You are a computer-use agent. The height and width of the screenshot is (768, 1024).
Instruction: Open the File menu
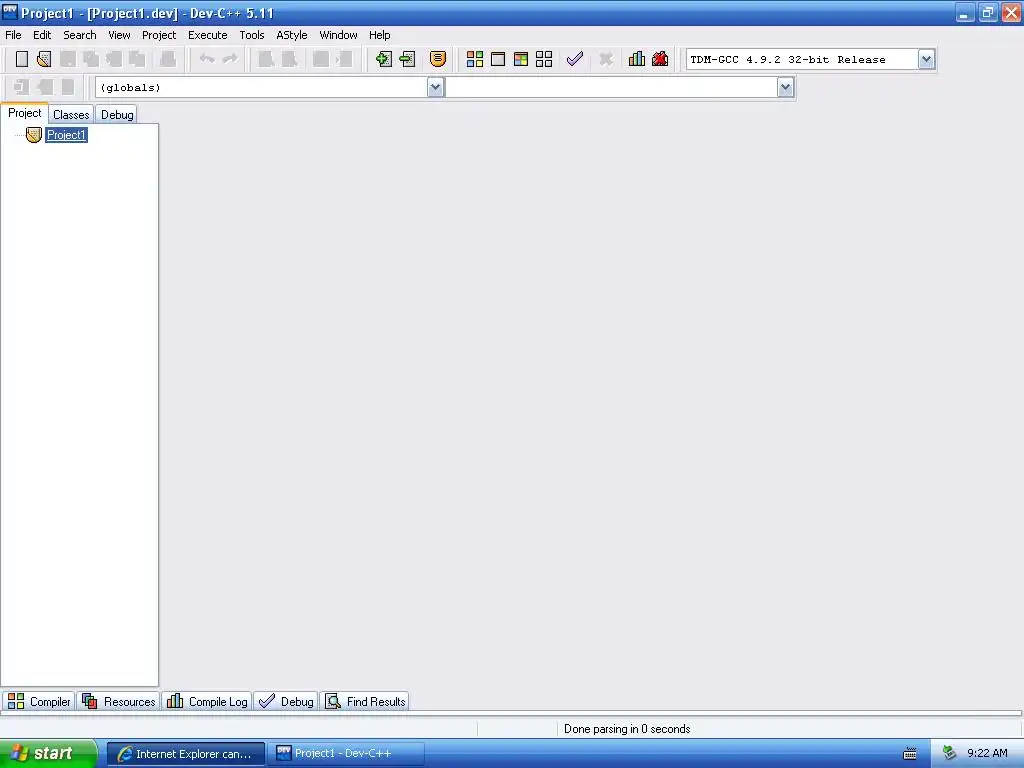click(x=13, y=35)
